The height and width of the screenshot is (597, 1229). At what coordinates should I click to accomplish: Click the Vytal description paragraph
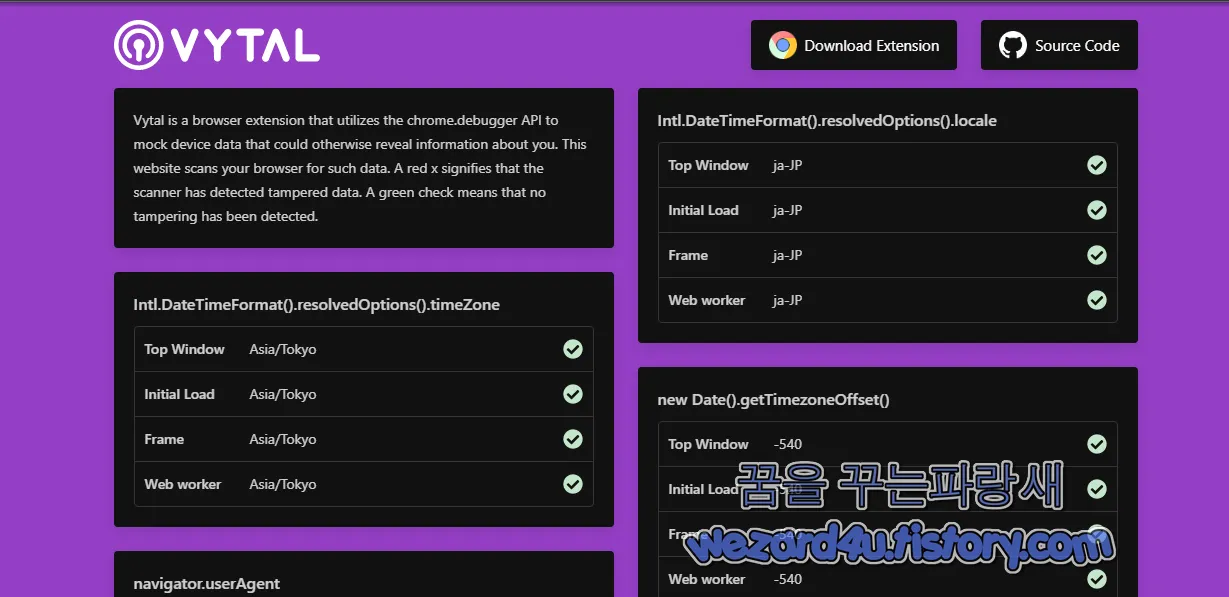click(361, 168)
